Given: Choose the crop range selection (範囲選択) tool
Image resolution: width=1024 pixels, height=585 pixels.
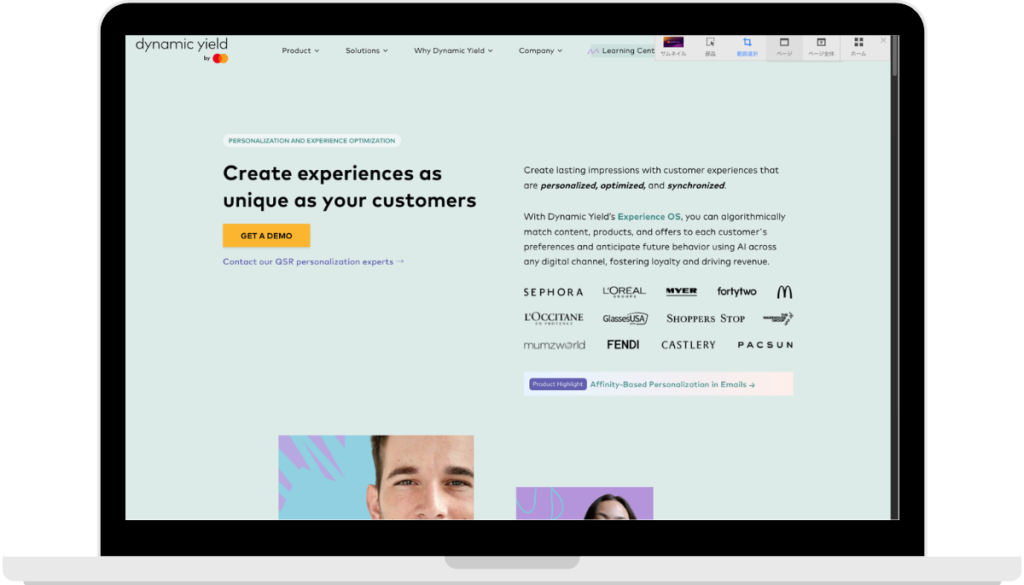Looking at the screenshot, I should (x=747, y=47).
